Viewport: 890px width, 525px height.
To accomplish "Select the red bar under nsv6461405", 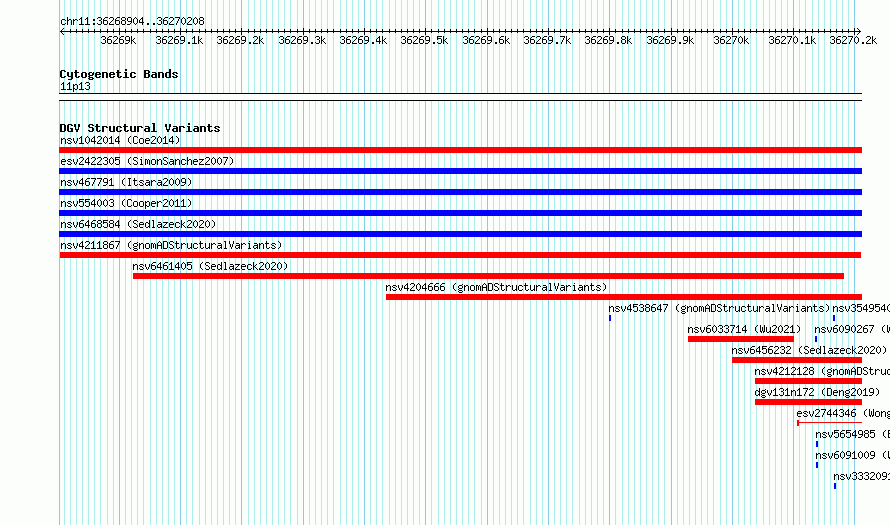I will click(488, 276).
